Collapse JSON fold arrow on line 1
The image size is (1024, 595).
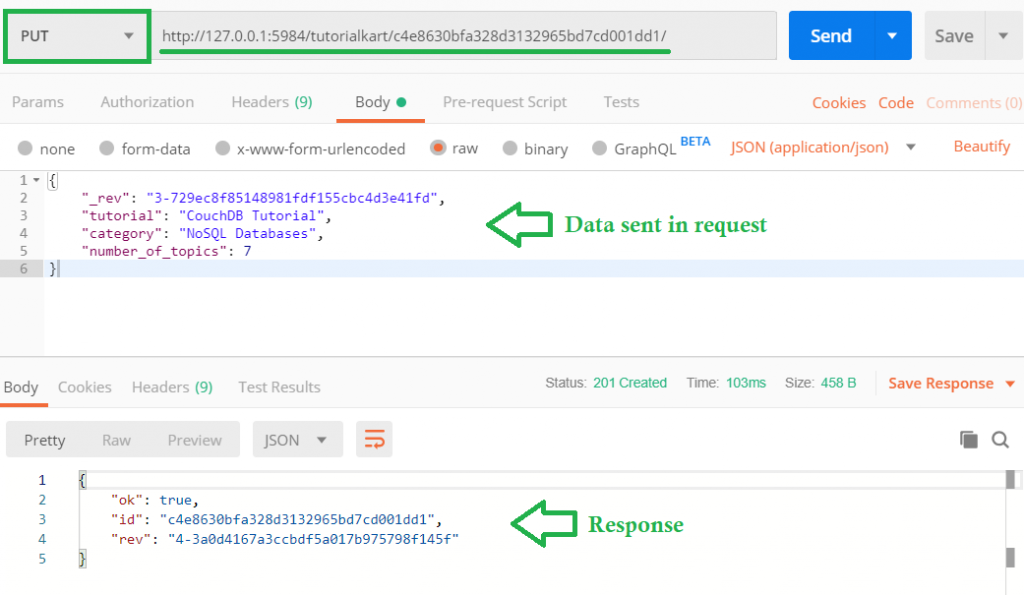click(x=37, y=180)
